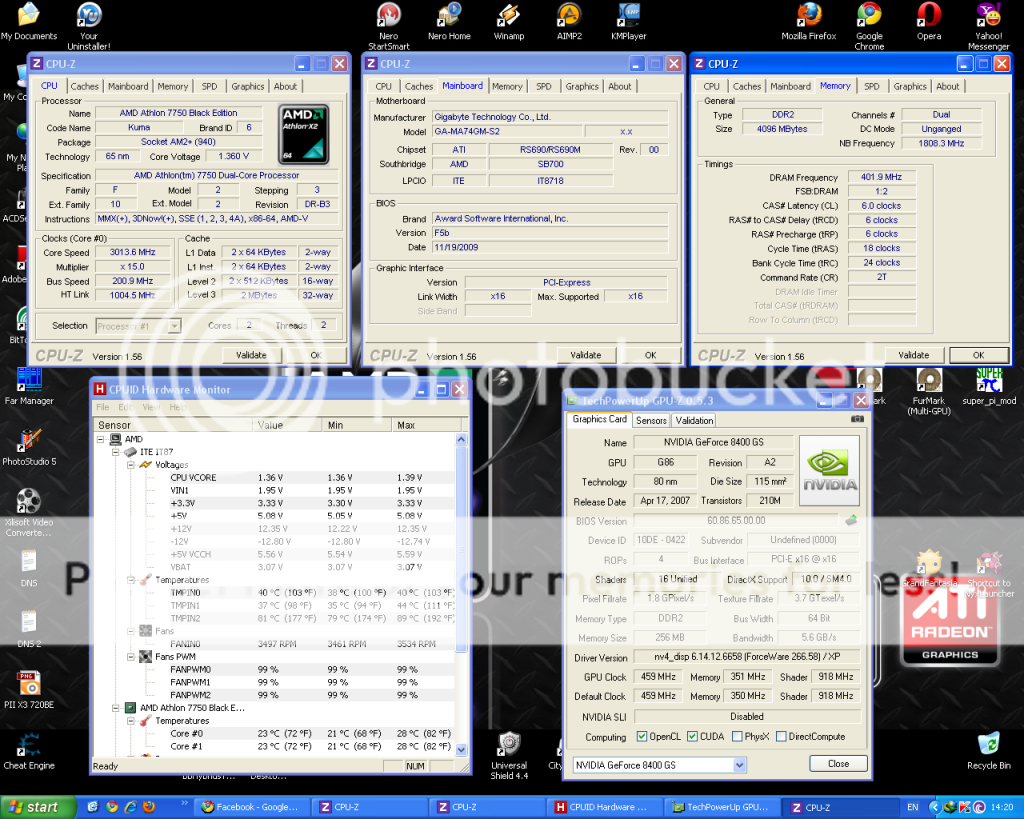Screen dimensions: 1024x819
Task: Click Validate in the Mainboard CPU-Z window
Action: point(585,355)
